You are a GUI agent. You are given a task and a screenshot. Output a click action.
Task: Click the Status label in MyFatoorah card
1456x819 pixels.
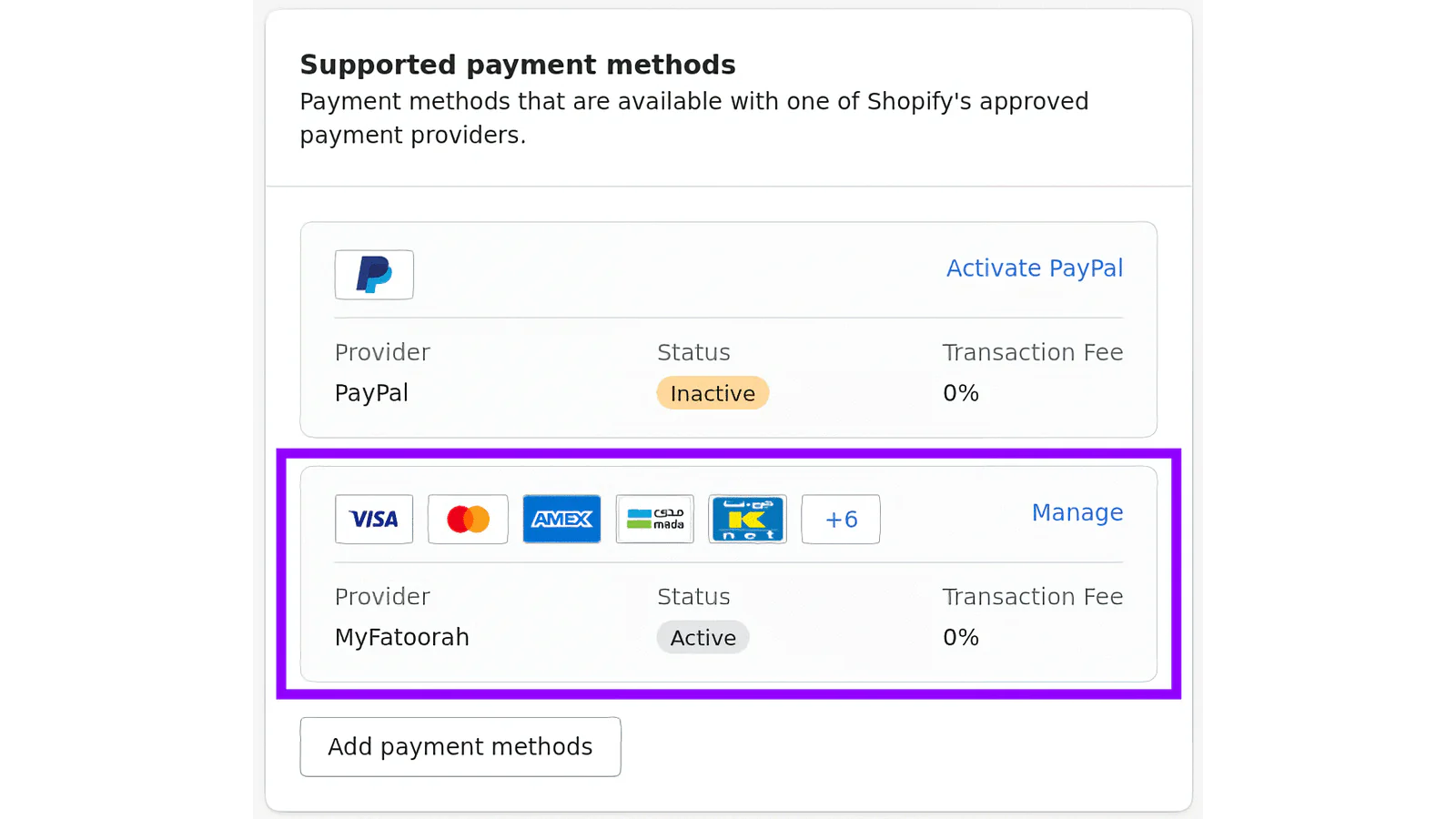[693, 597]
